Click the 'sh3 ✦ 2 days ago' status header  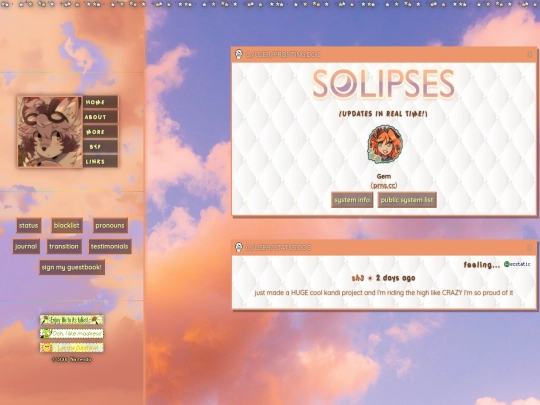click(383, 278)
